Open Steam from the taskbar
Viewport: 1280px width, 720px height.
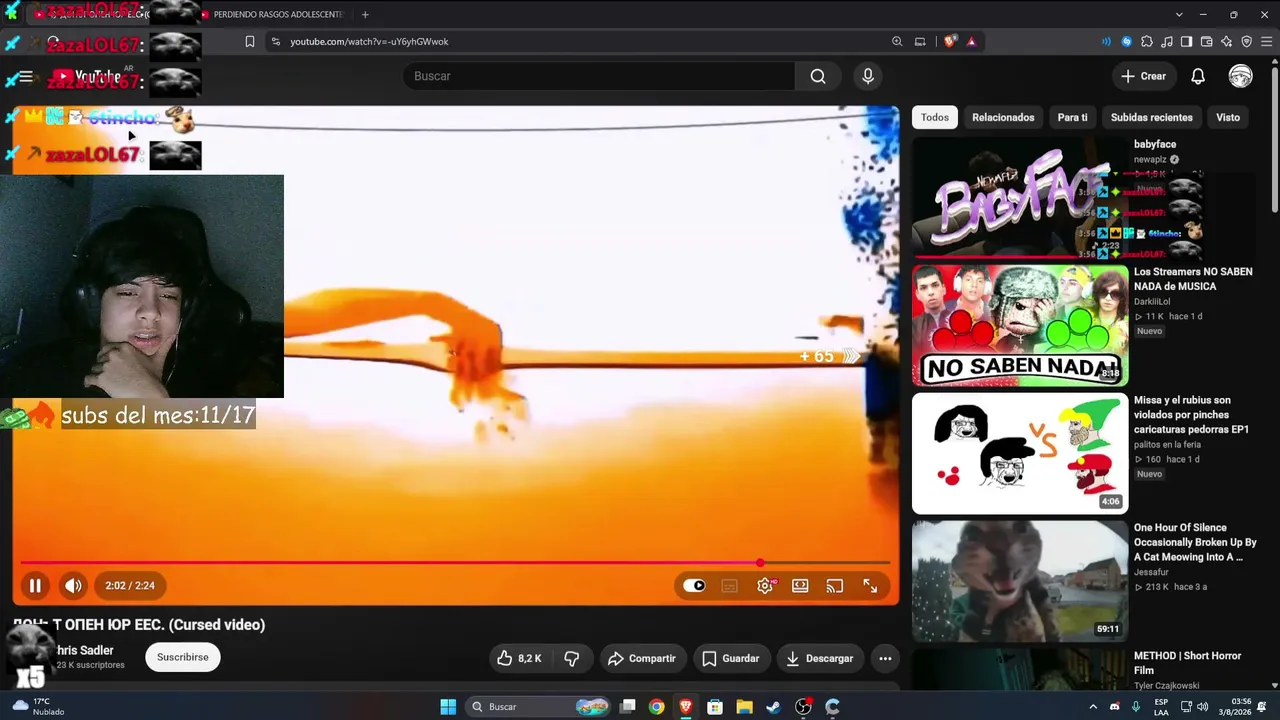point(773,707)
